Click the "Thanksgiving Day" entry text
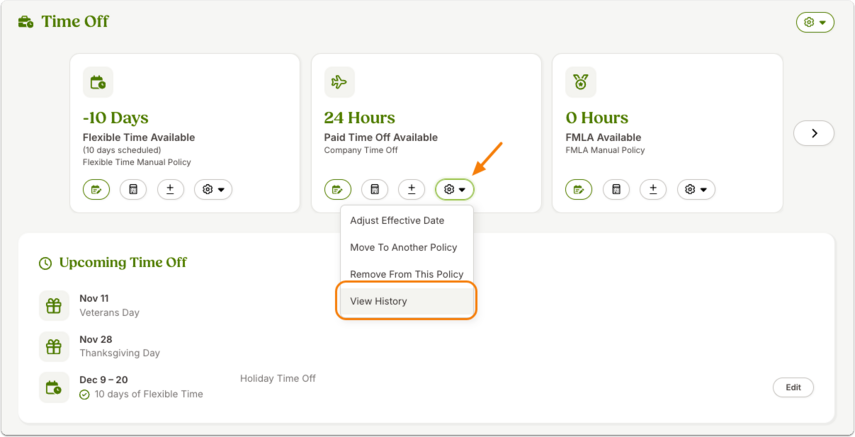The width and height of the screenshot is (855, 437). point(120,353)
